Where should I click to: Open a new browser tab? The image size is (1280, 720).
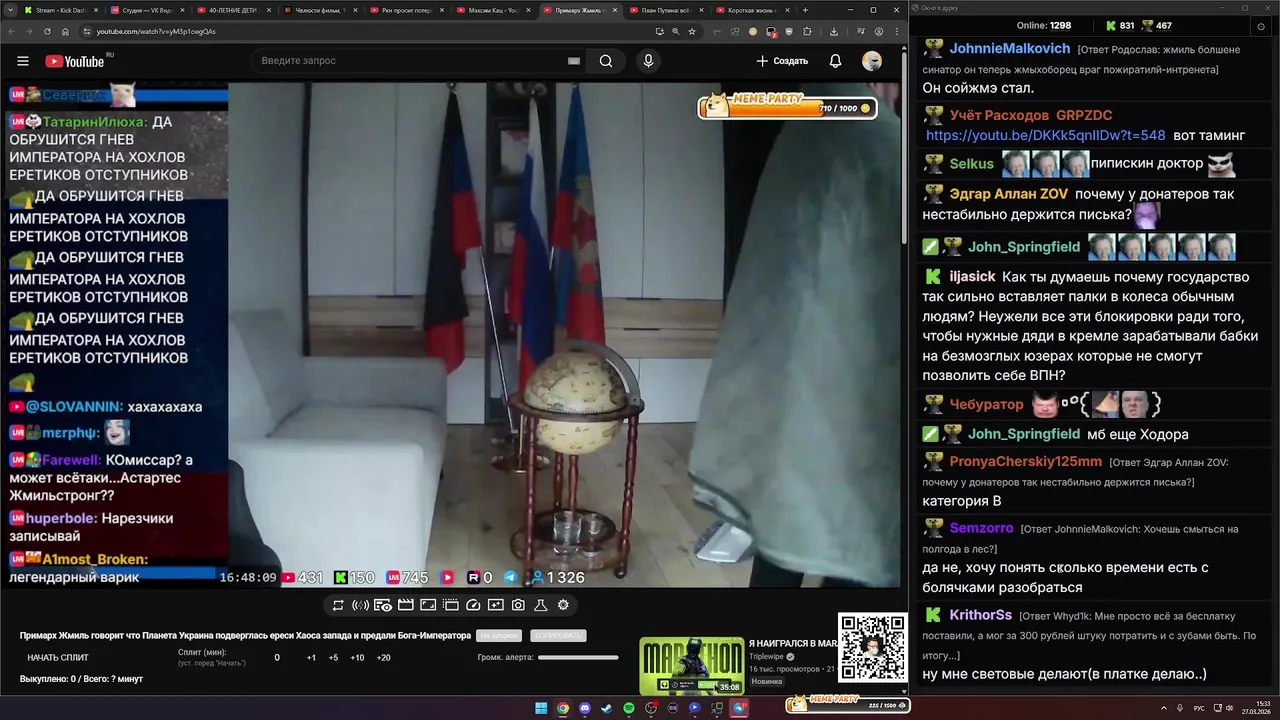coord(805,10)
